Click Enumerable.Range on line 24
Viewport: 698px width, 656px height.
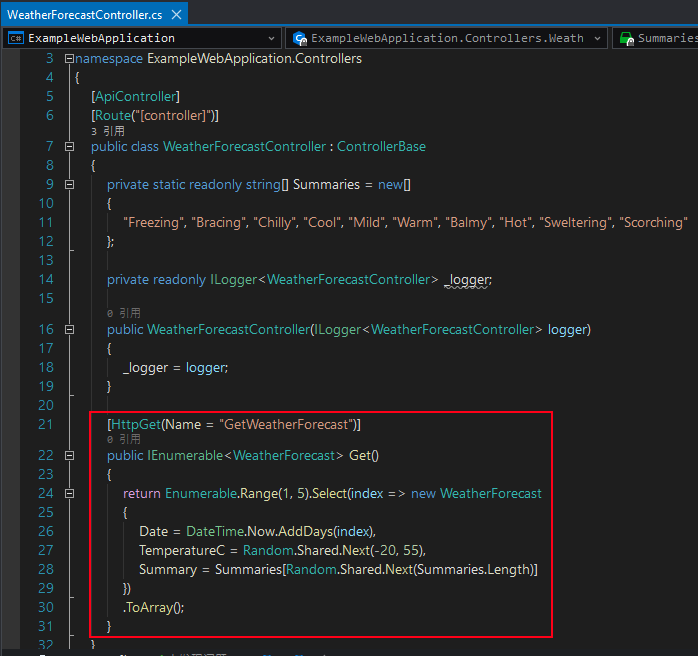click(x=221, y=494)
